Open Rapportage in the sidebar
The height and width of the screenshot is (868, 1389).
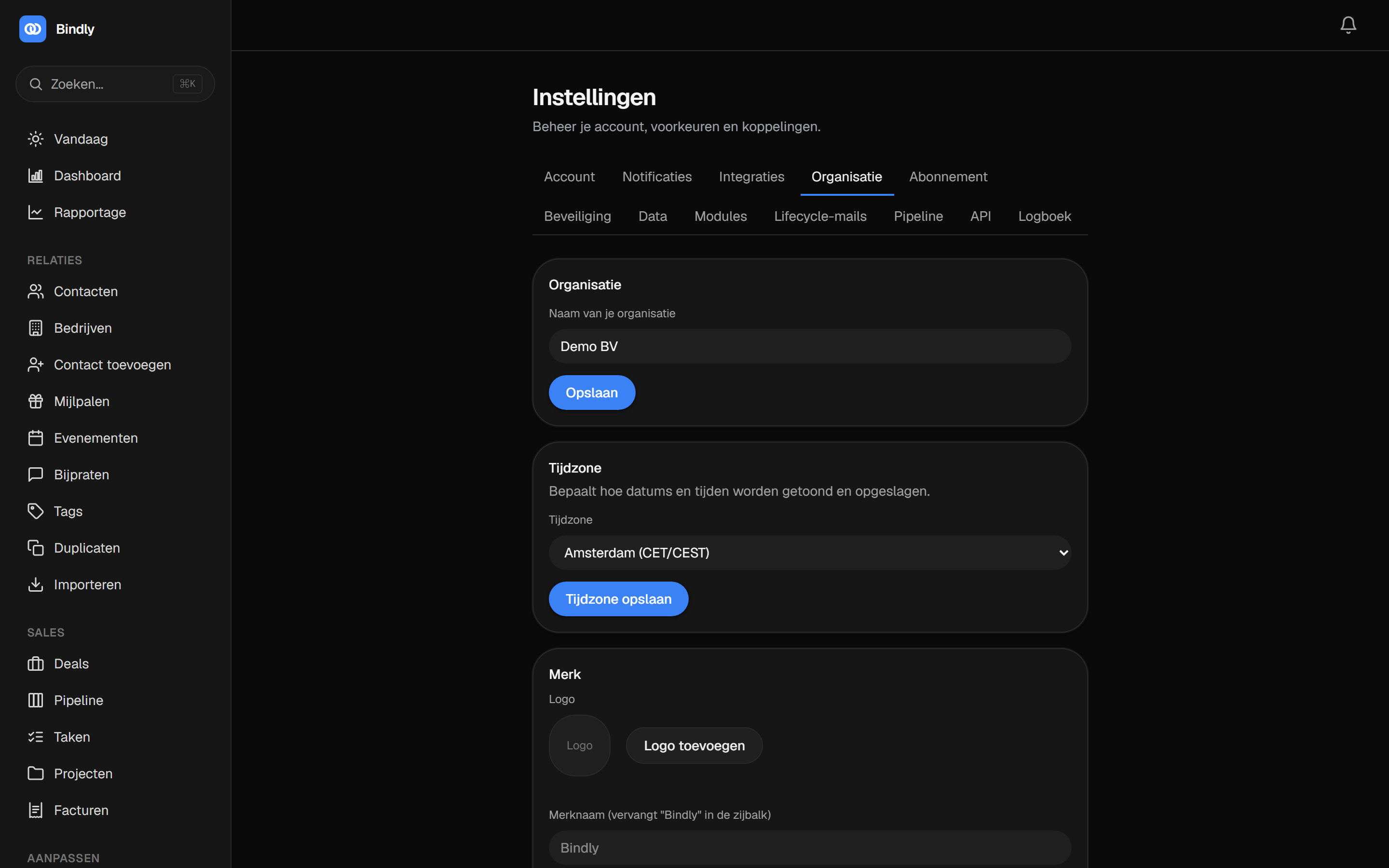(115, 212)
